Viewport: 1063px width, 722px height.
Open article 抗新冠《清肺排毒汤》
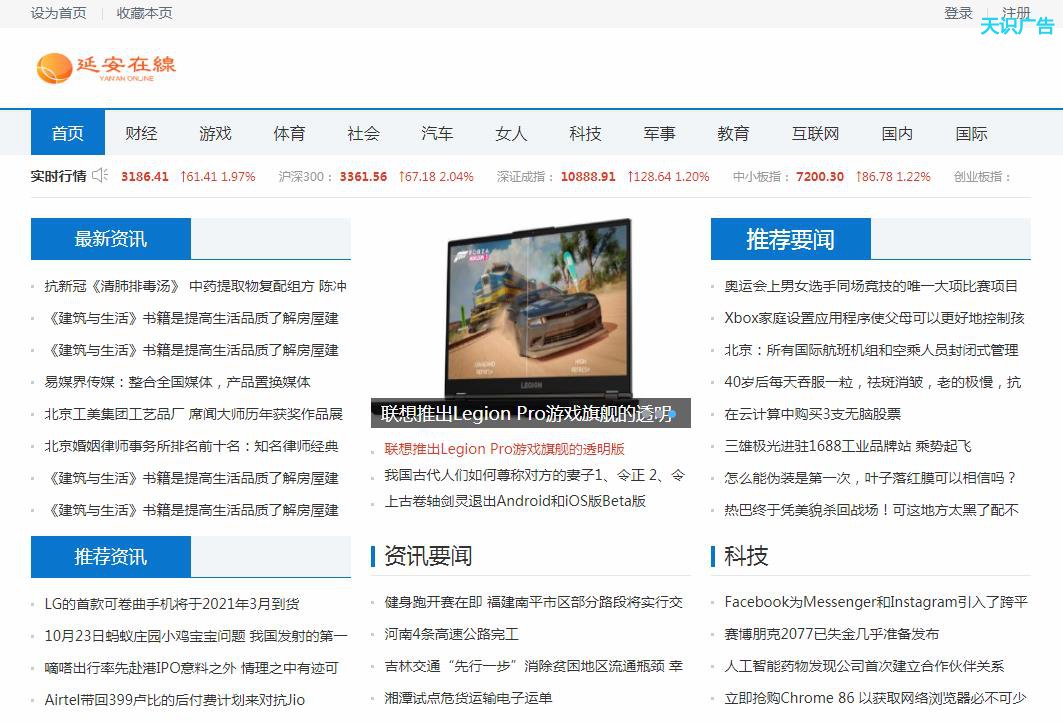tap(195, 286)
